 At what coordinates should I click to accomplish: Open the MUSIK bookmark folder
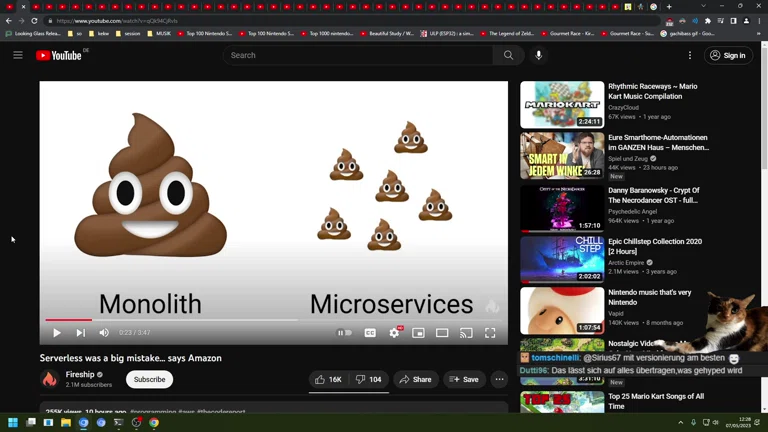[160, 33]
